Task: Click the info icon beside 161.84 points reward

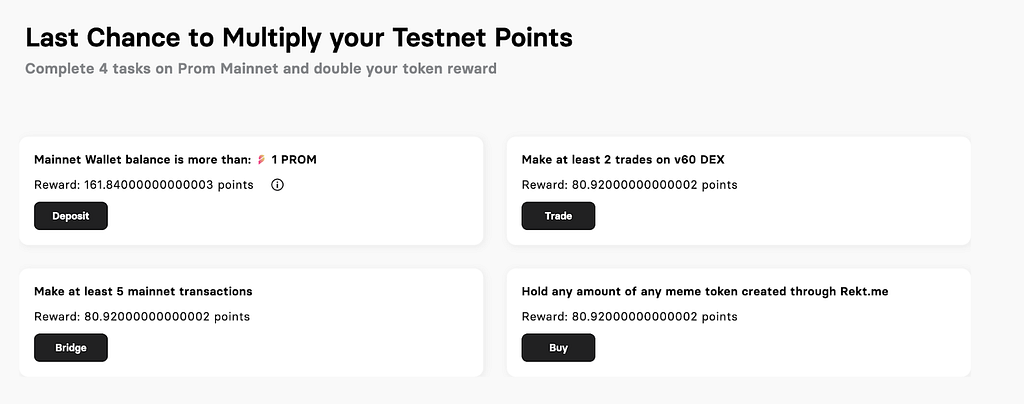Action: click(x=277, y=185)
